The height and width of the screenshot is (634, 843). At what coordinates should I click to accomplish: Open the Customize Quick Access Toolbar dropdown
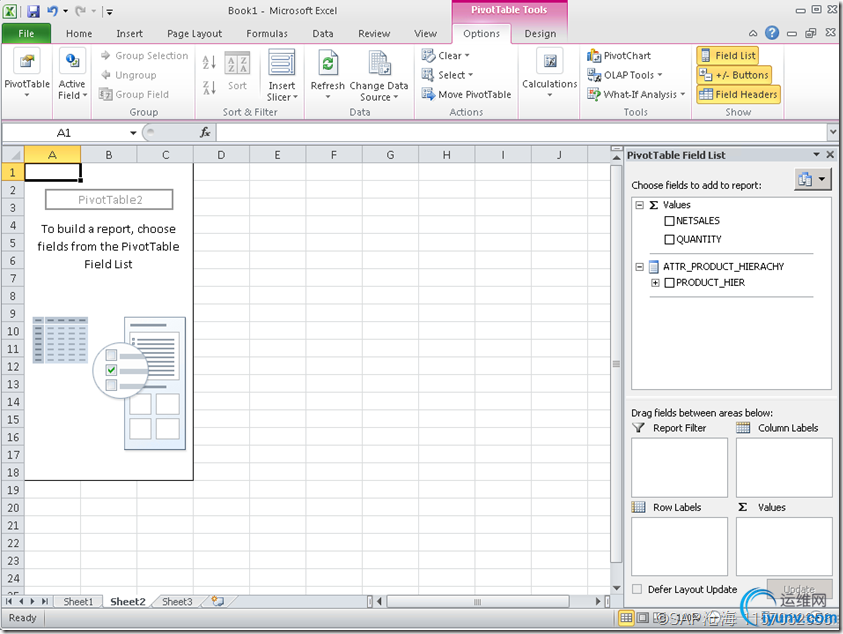108,11
